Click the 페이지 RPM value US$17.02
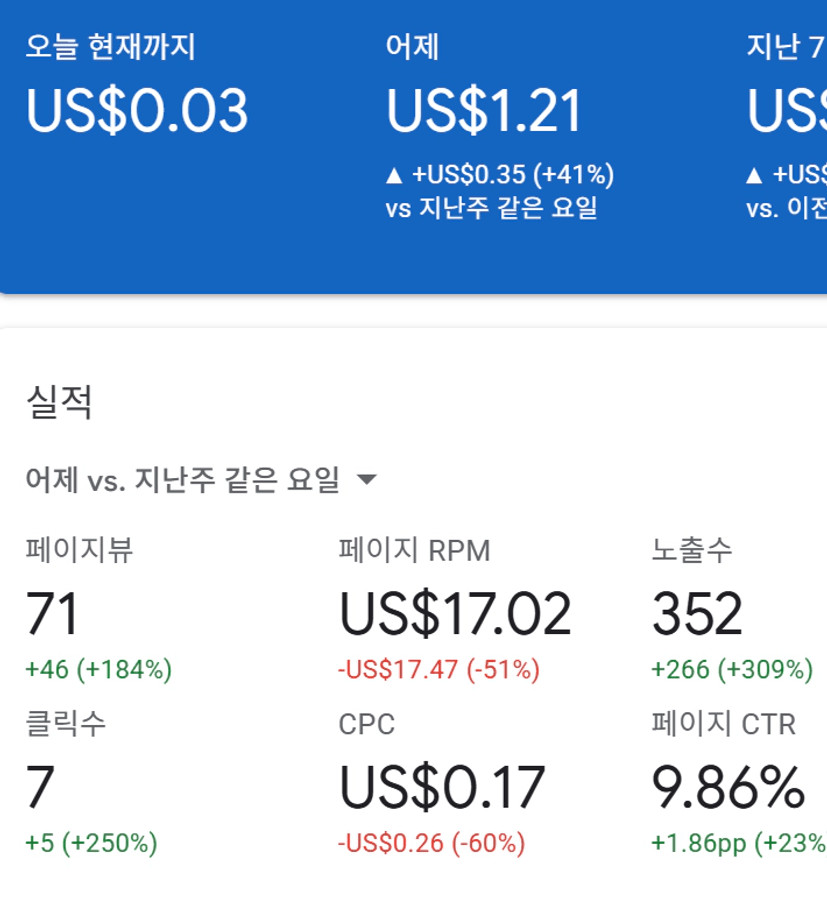827x905 pixels. [455, 614]
